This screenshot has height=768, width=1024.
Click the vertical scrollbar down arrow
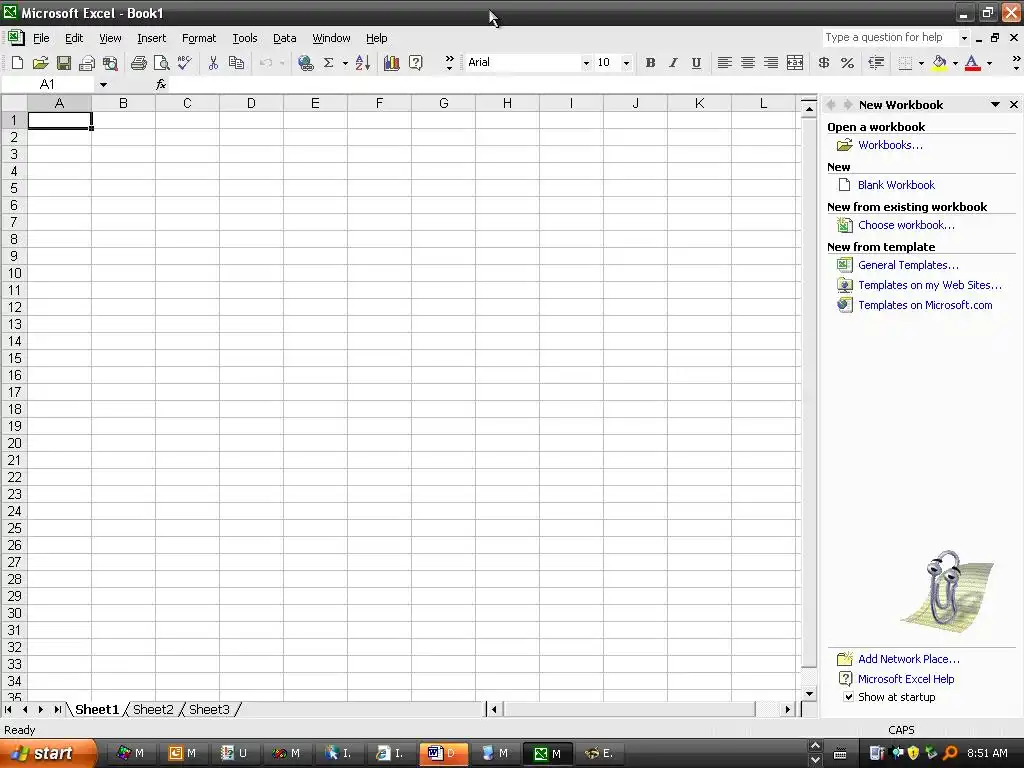pyautogui.click(x=809, y=694)
